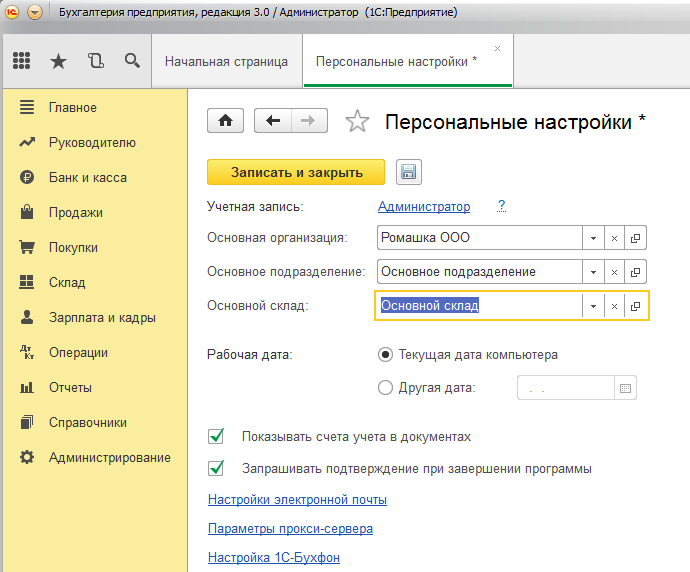690x572 pixels.
Task: Toggle Показывать счета учета в документах
Action: [x=215, y=437]
